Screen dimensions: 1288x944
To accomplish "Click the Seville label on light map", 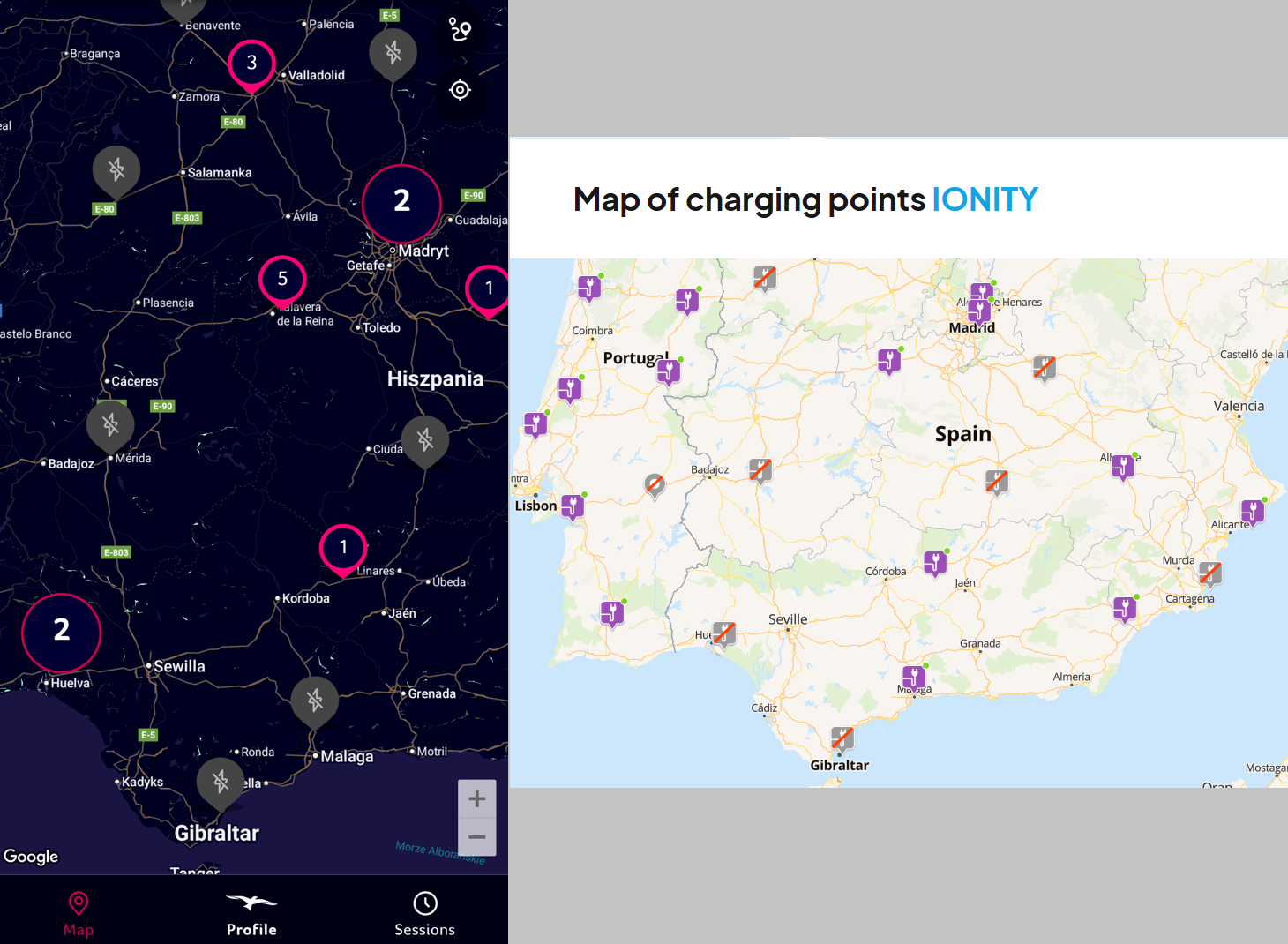I will [x=788, y=619].
